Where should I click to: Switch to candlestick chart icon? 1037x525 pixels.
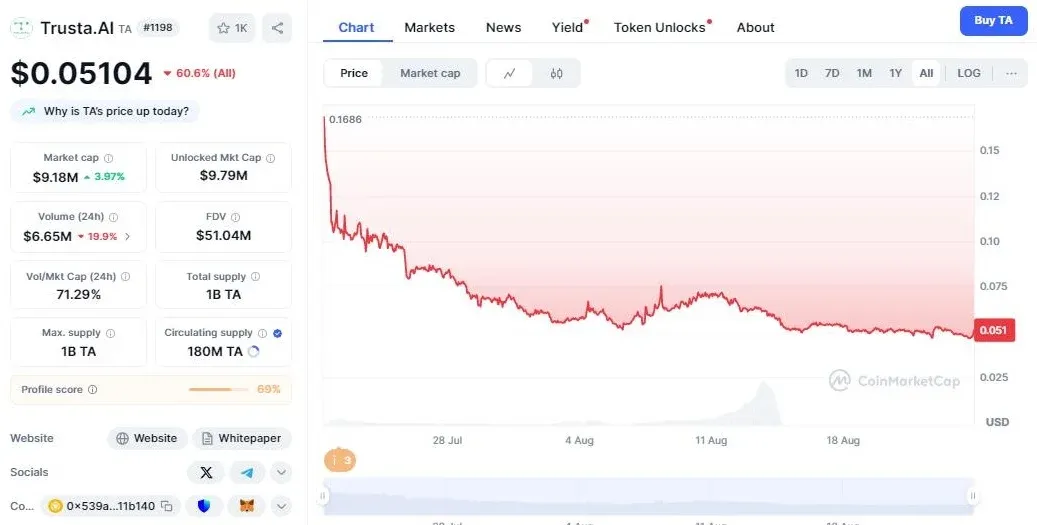pyautogui.click(x=557, y=73)
